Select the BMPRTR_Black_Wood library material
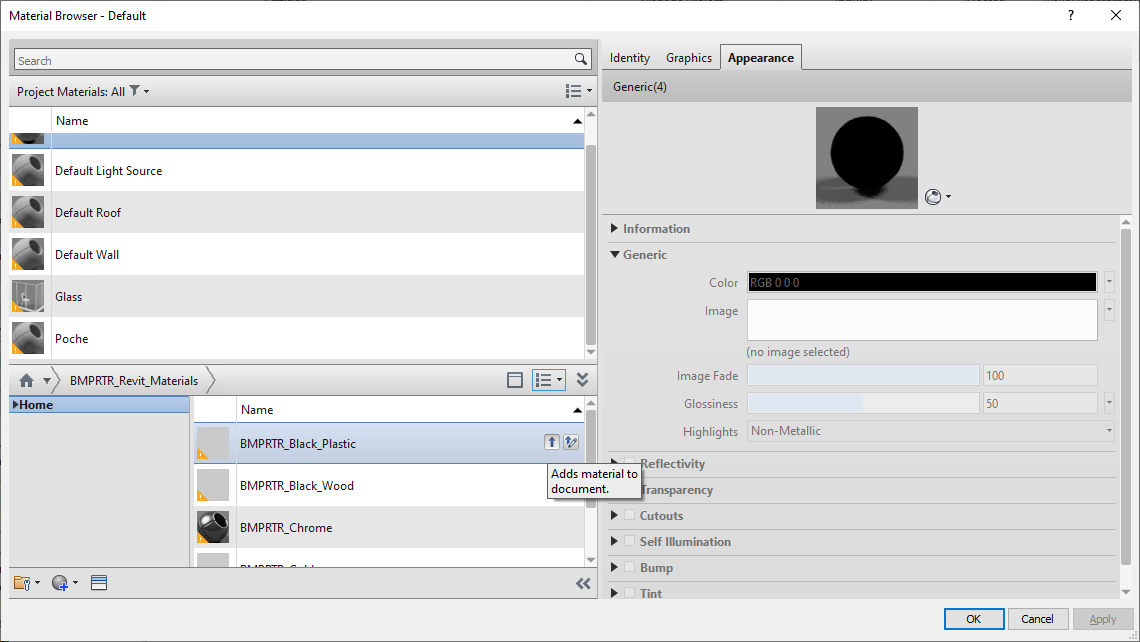The width and height of the screenshot is (1140, 642). [x=390, y=486]
